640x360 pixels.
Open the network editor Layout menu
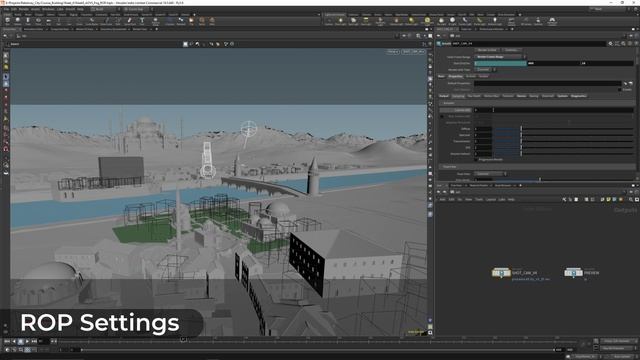tap(491, 200)
